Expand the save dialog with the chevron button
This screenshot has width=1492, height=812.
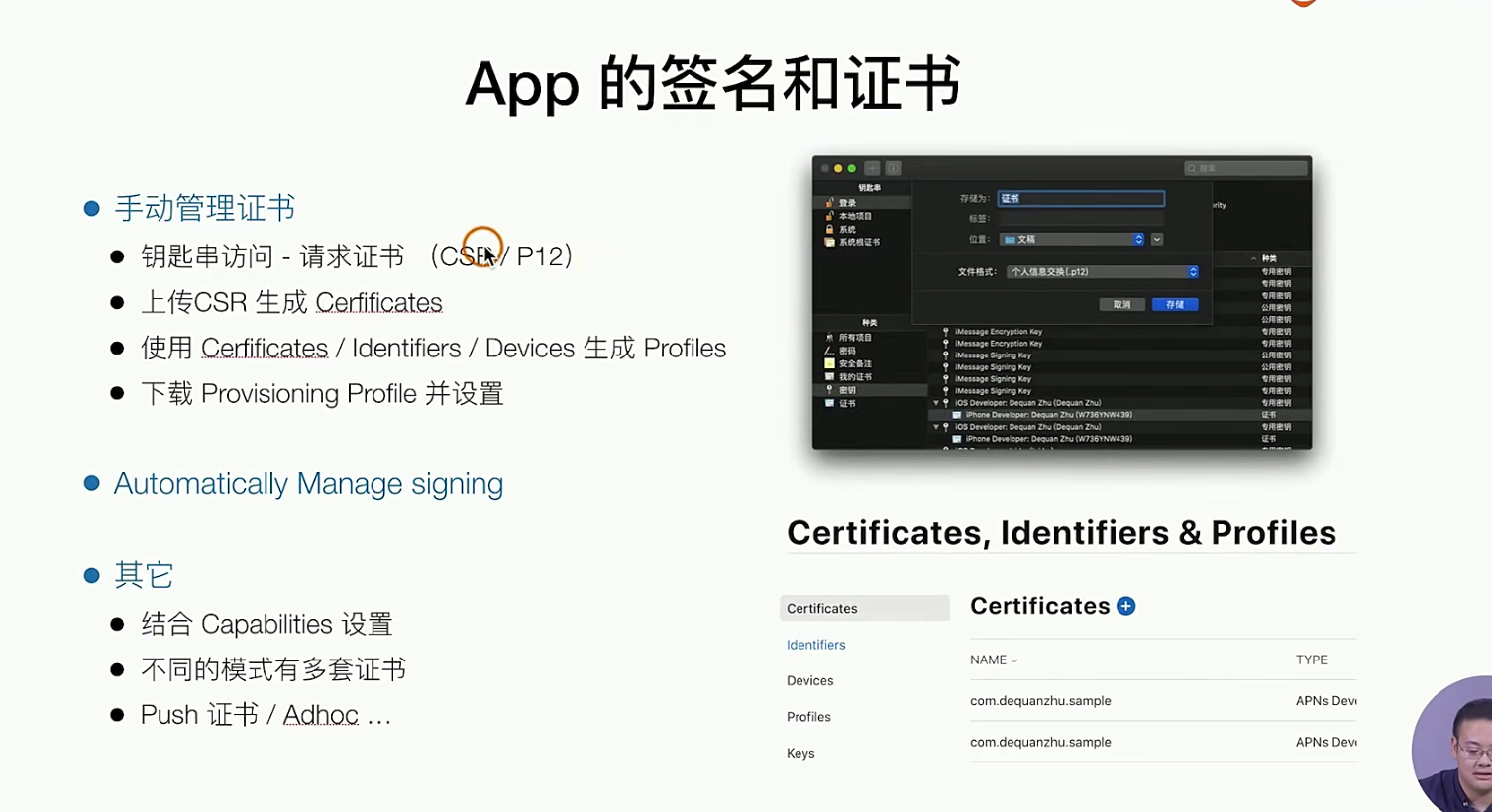1157,239
